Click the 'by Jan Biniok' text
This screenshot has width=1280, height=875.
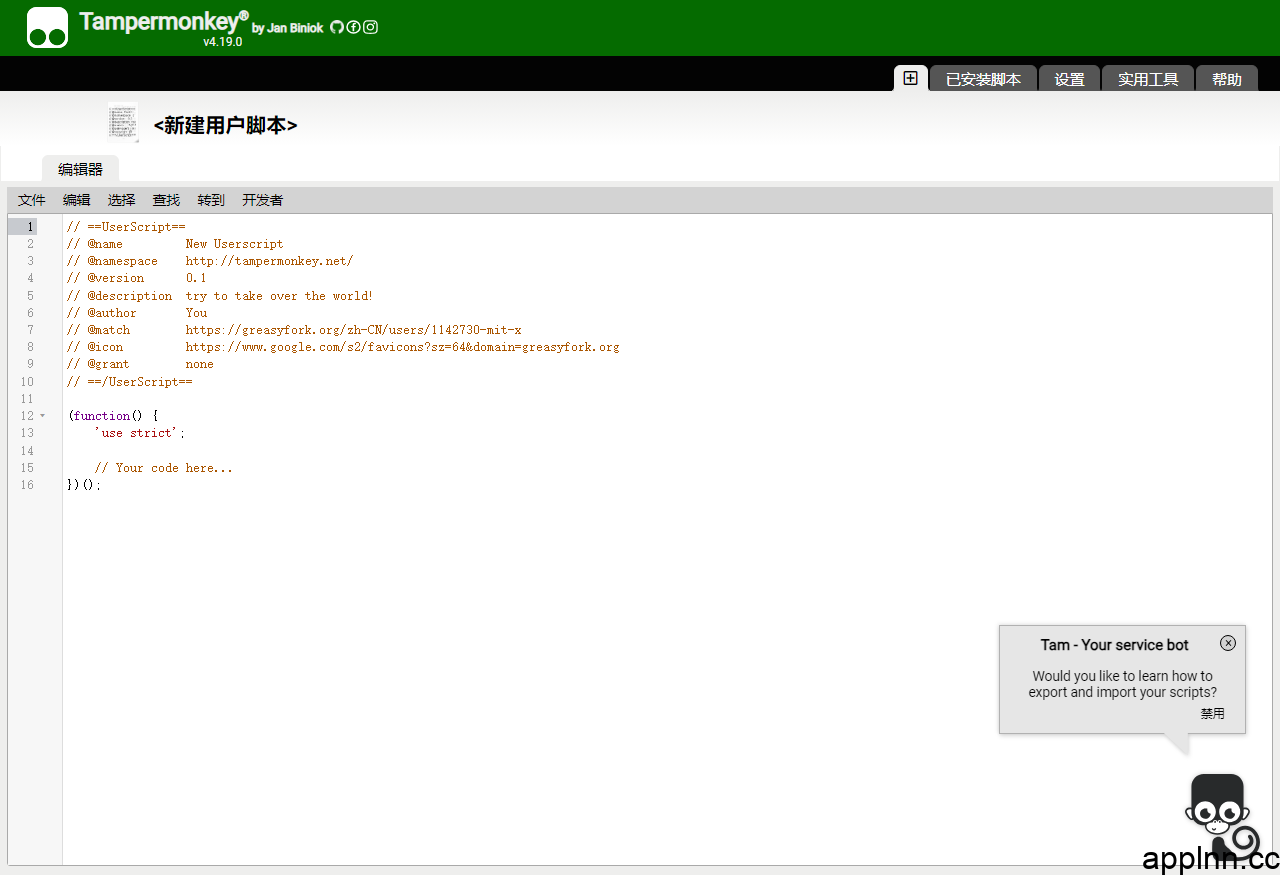click(x=288, y=28)
